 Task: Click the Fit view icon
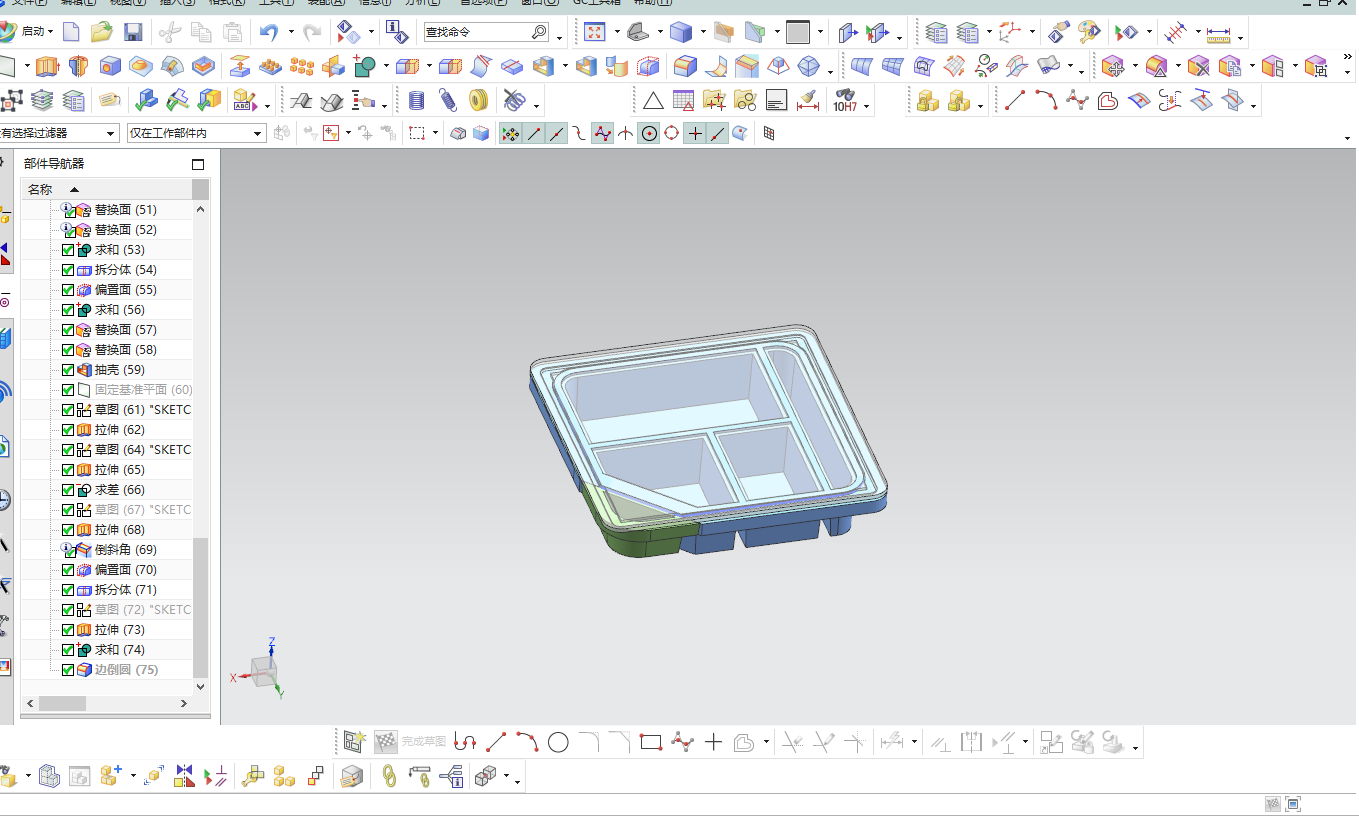click(595, 32)
